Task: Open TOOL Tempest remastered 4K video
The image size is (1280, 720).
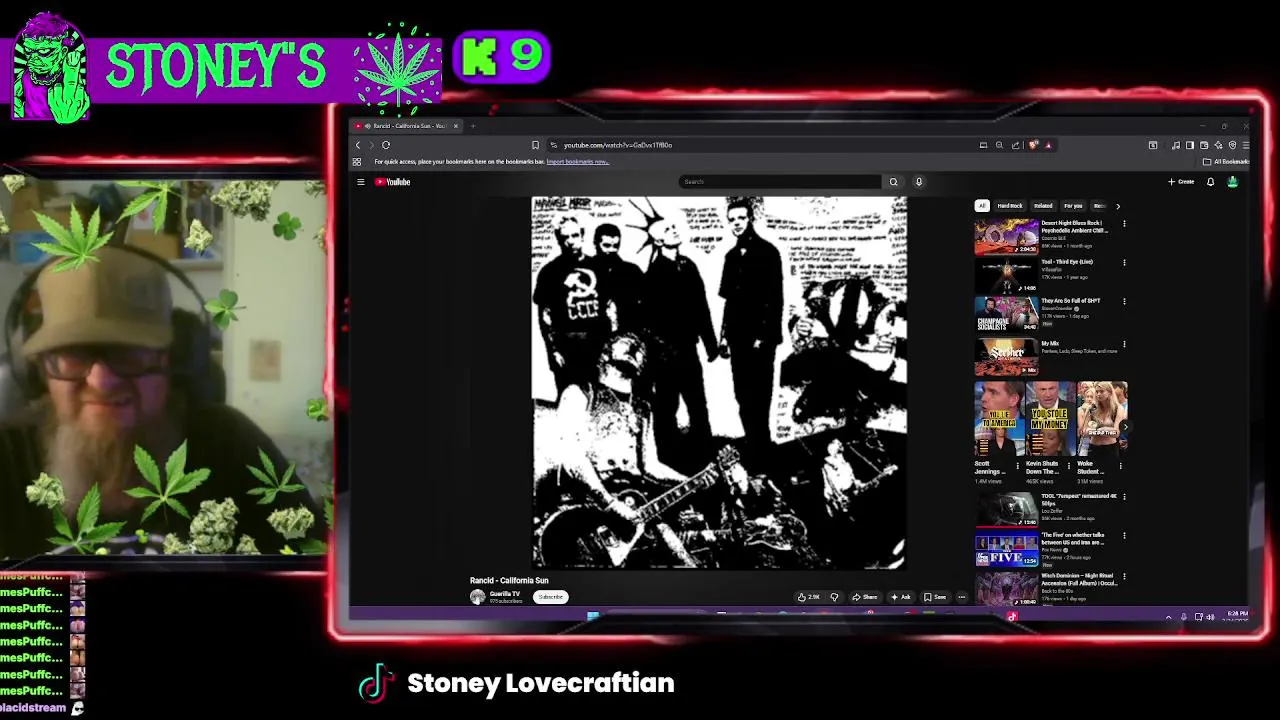Action: [x=1006, y=510]
